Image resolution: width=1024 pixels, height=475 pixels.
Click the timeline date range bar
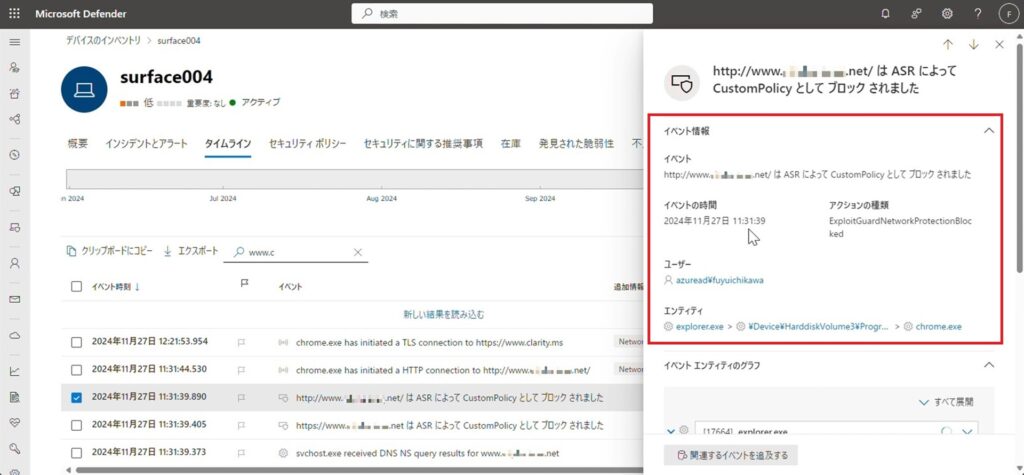click(x=355, y=179)
